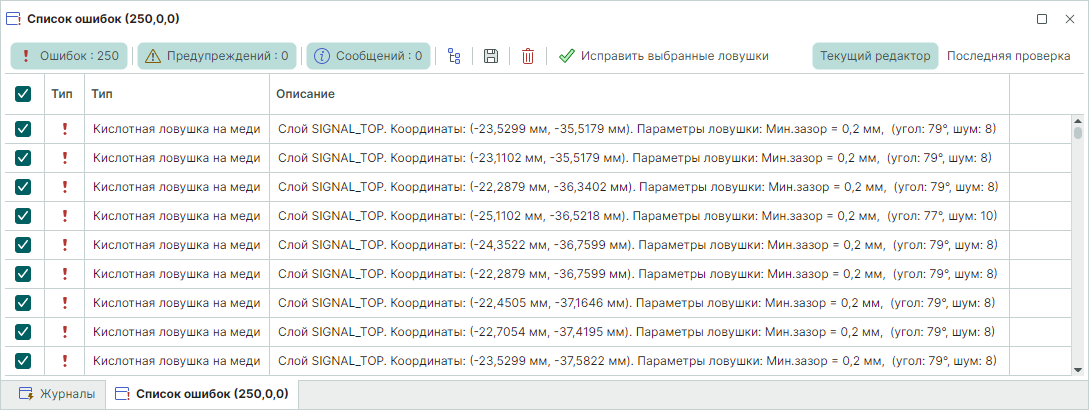Toggle the Сообщений : 0 filter
Viewport: 1089px width, 410px height.
pyautogui.click(x=368, y=56)
